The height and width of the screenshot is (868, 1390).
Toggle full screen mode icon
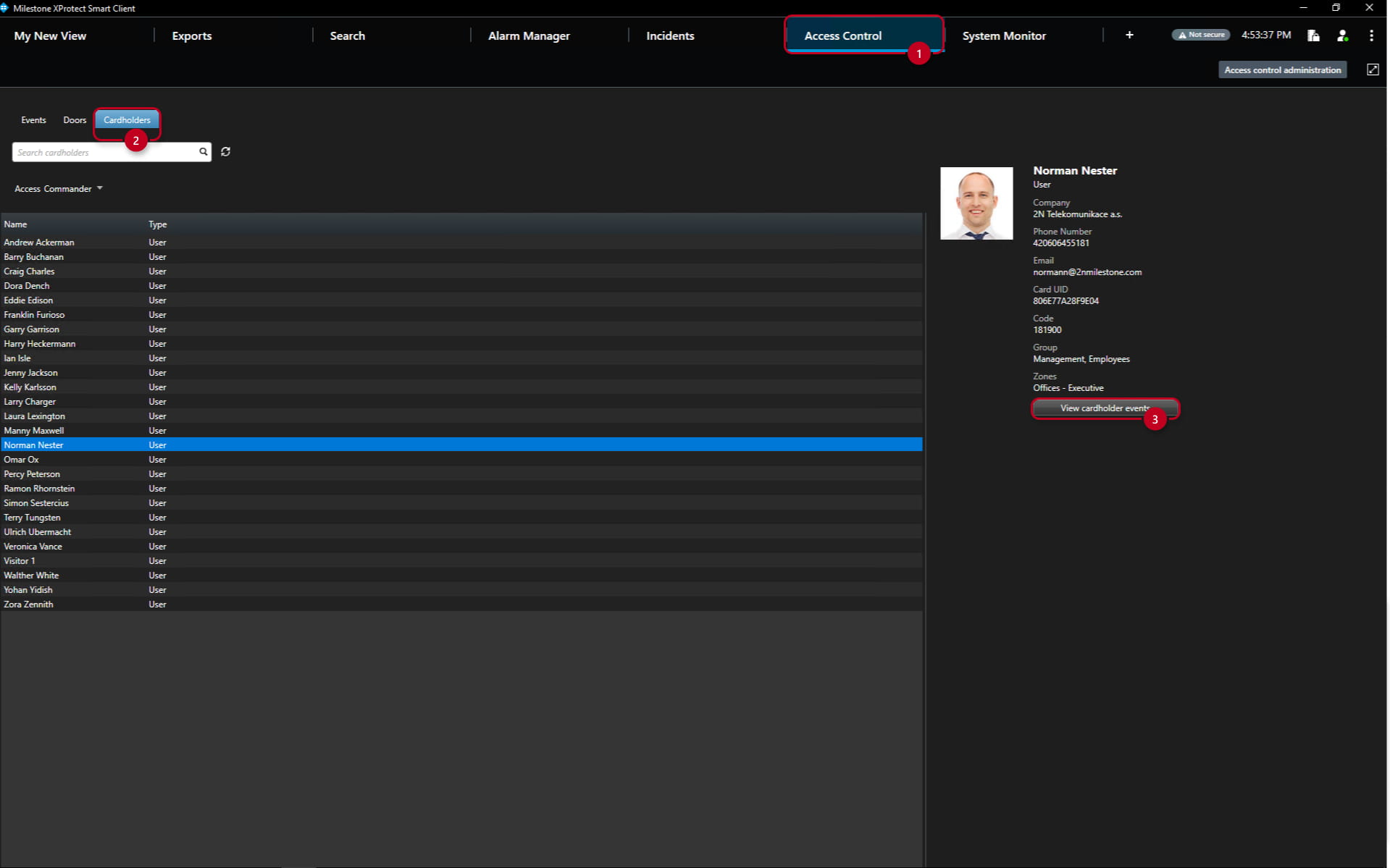coord(1373,69)
